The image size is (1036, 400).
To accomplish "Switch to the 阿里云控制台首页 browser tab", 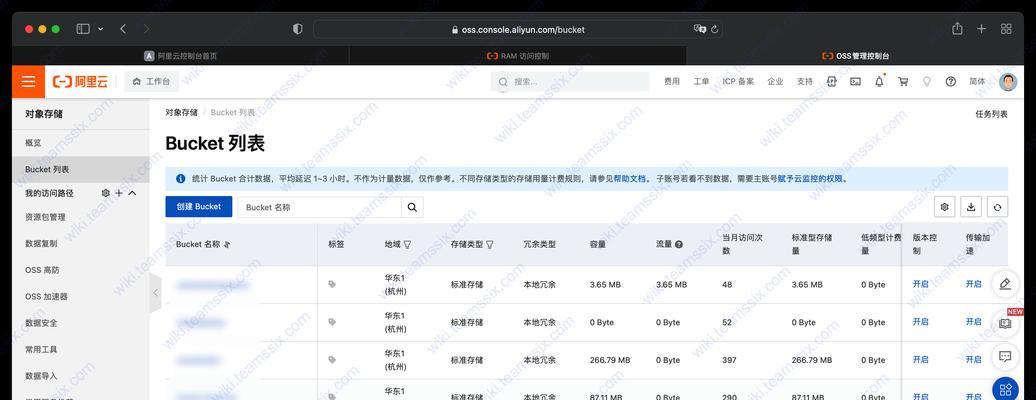I will [x=181, y=56].
